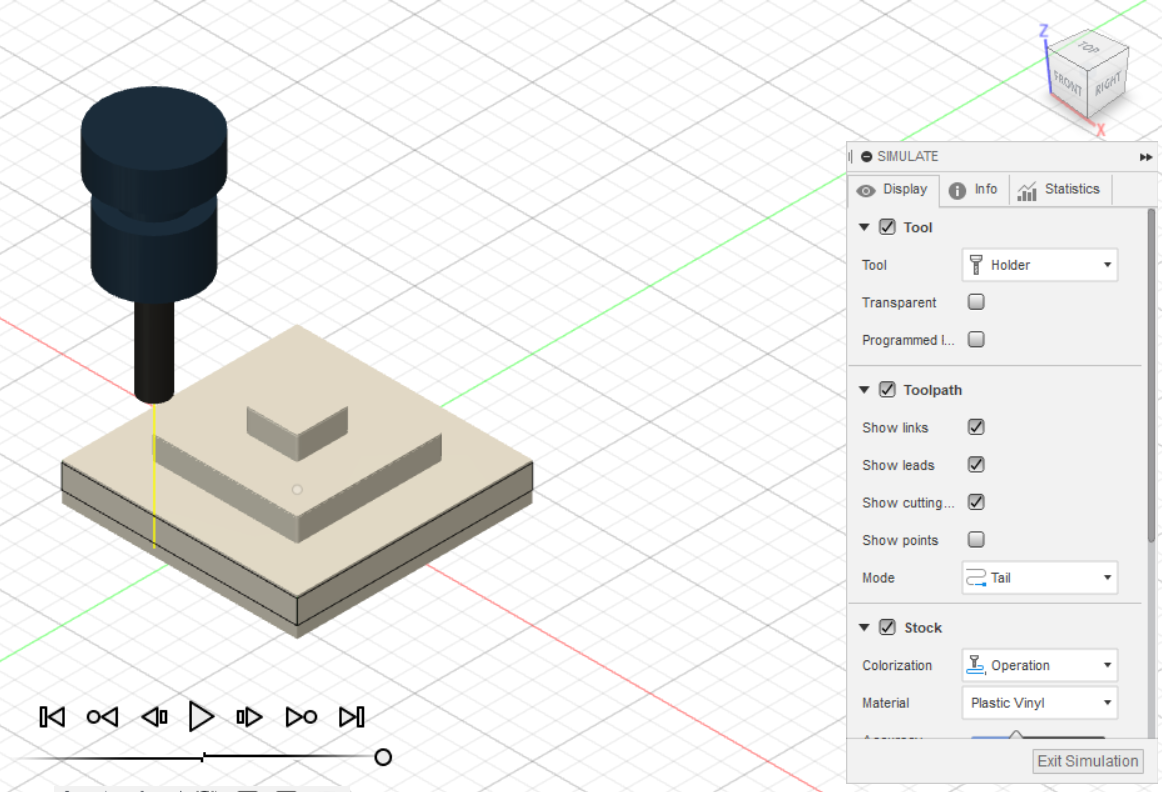Click the Operation colorization icon
Screen dimensions: 1162x792
coord(975,665)
